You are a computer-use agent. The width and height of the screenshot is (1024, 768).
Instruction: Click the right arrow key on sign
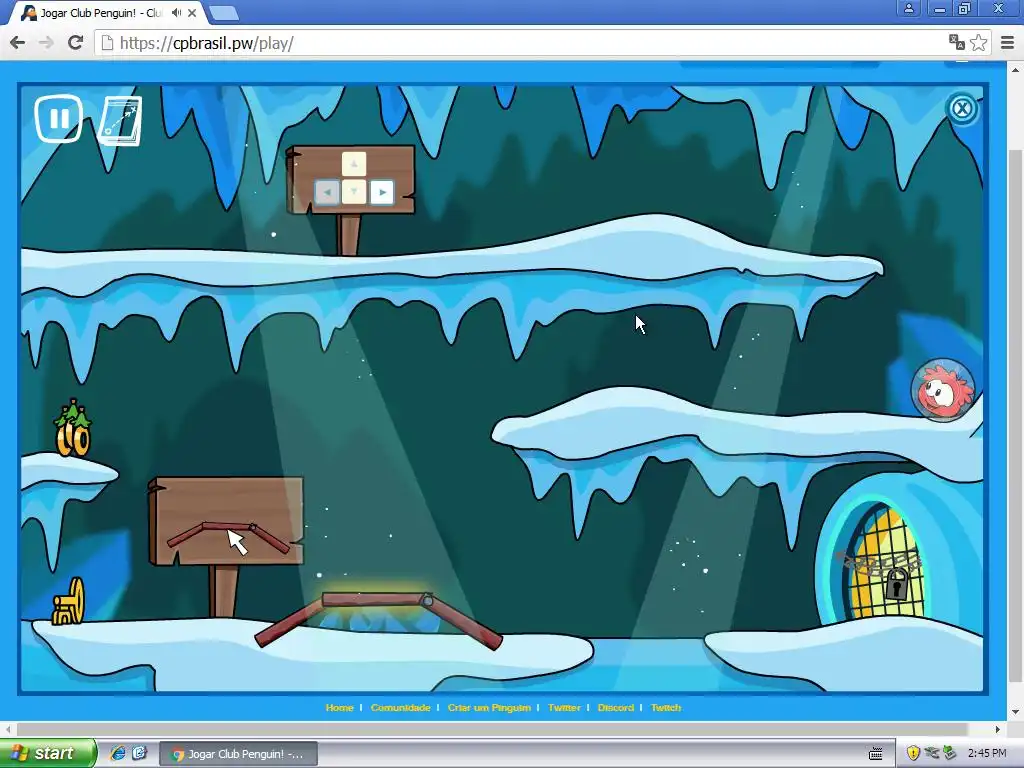[x=382, y=192]
